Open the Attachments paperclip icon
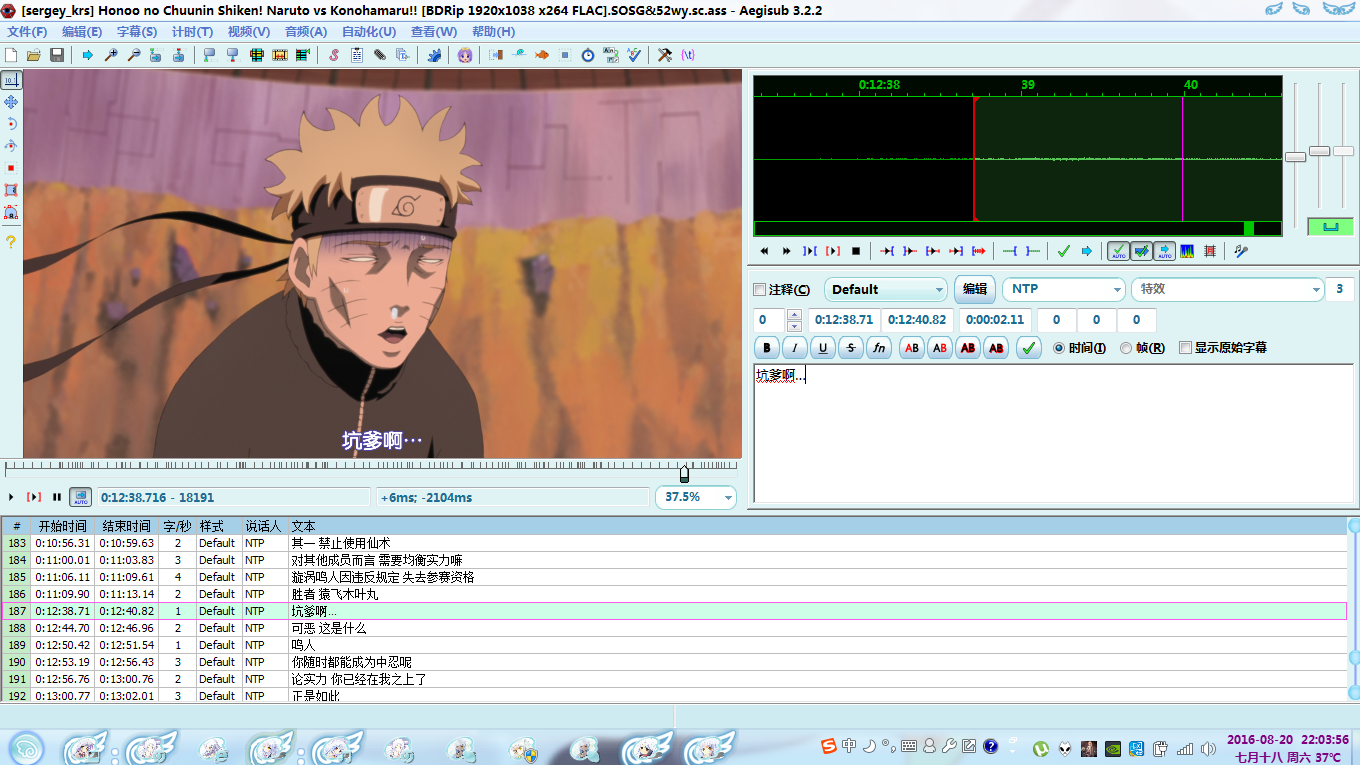Viewport: 1360px width, 765px height. coord(380,55)
